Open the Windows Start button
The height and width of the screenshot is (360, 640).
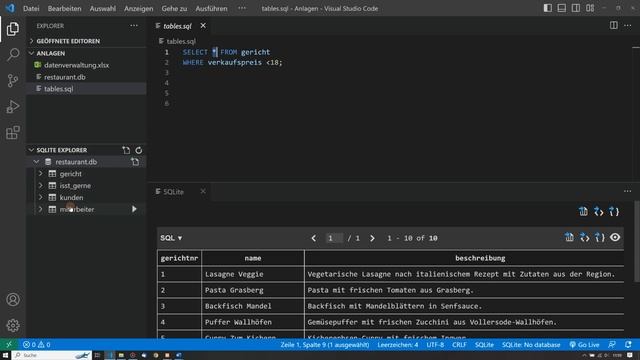point(5,356)
